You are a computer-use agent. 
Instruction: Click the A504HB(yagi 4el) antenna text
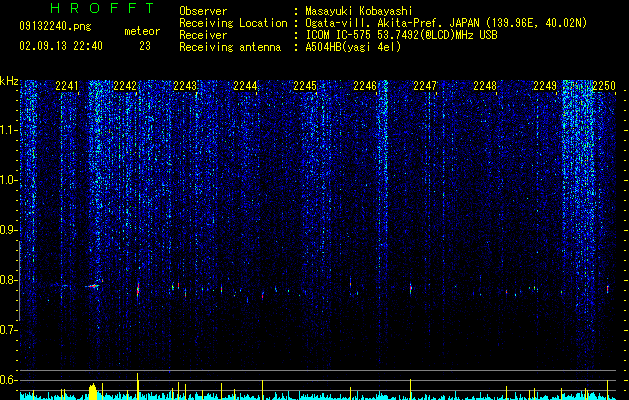(353, 47)
